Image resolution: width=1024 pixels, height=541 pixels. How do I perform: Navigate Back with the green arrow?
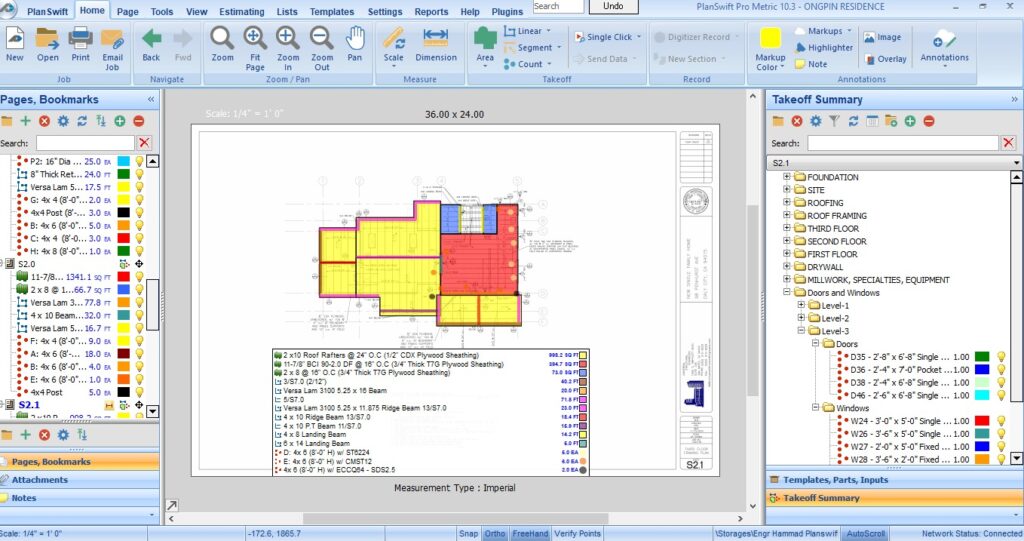point(151,44)
